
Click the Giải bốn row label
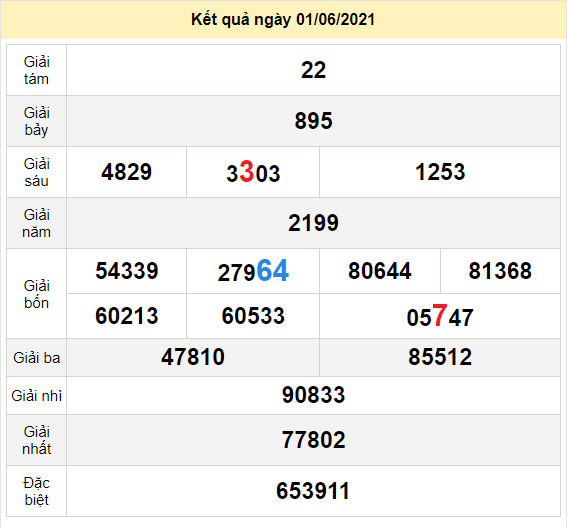pos(37,294)
